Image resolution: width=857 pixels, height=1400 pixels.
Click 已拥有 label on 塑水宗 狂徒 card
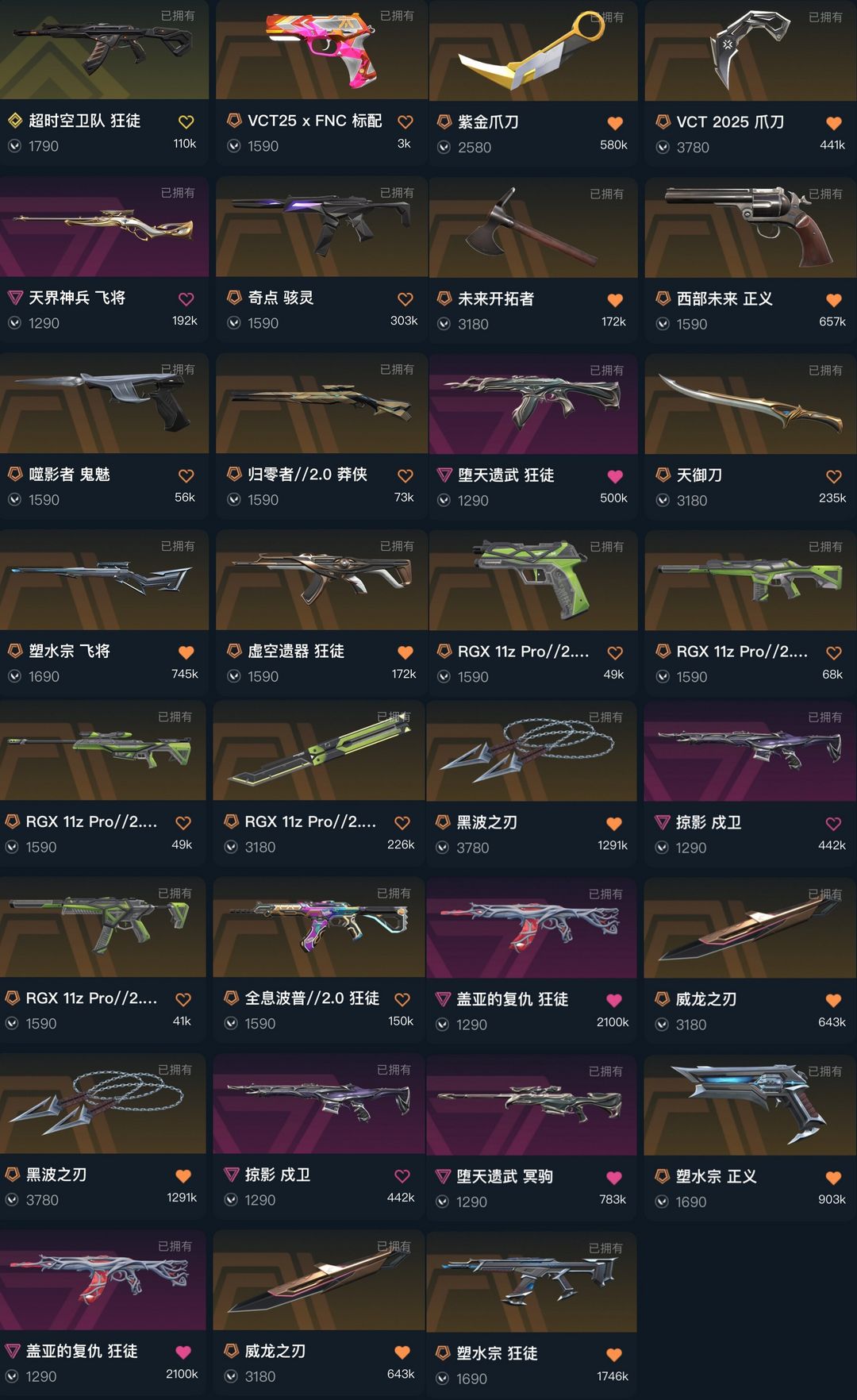pyautogui.click(x=605, y=1248)
